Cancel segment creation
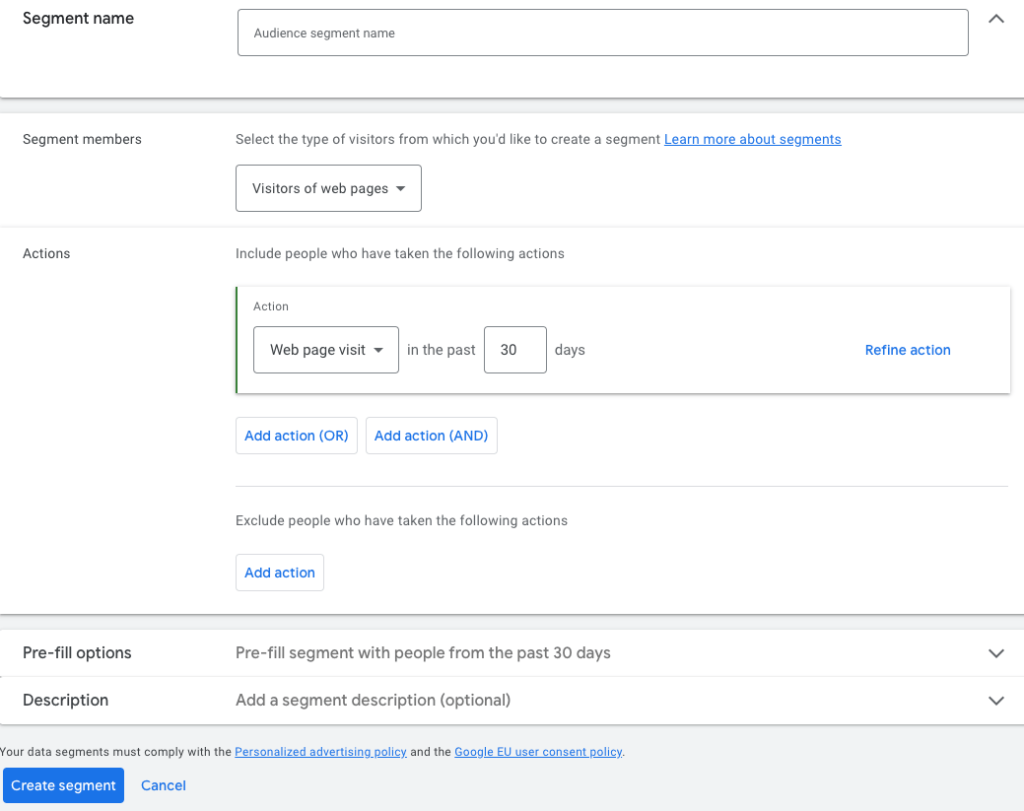1024x811 pixels. tap(163, 785)
